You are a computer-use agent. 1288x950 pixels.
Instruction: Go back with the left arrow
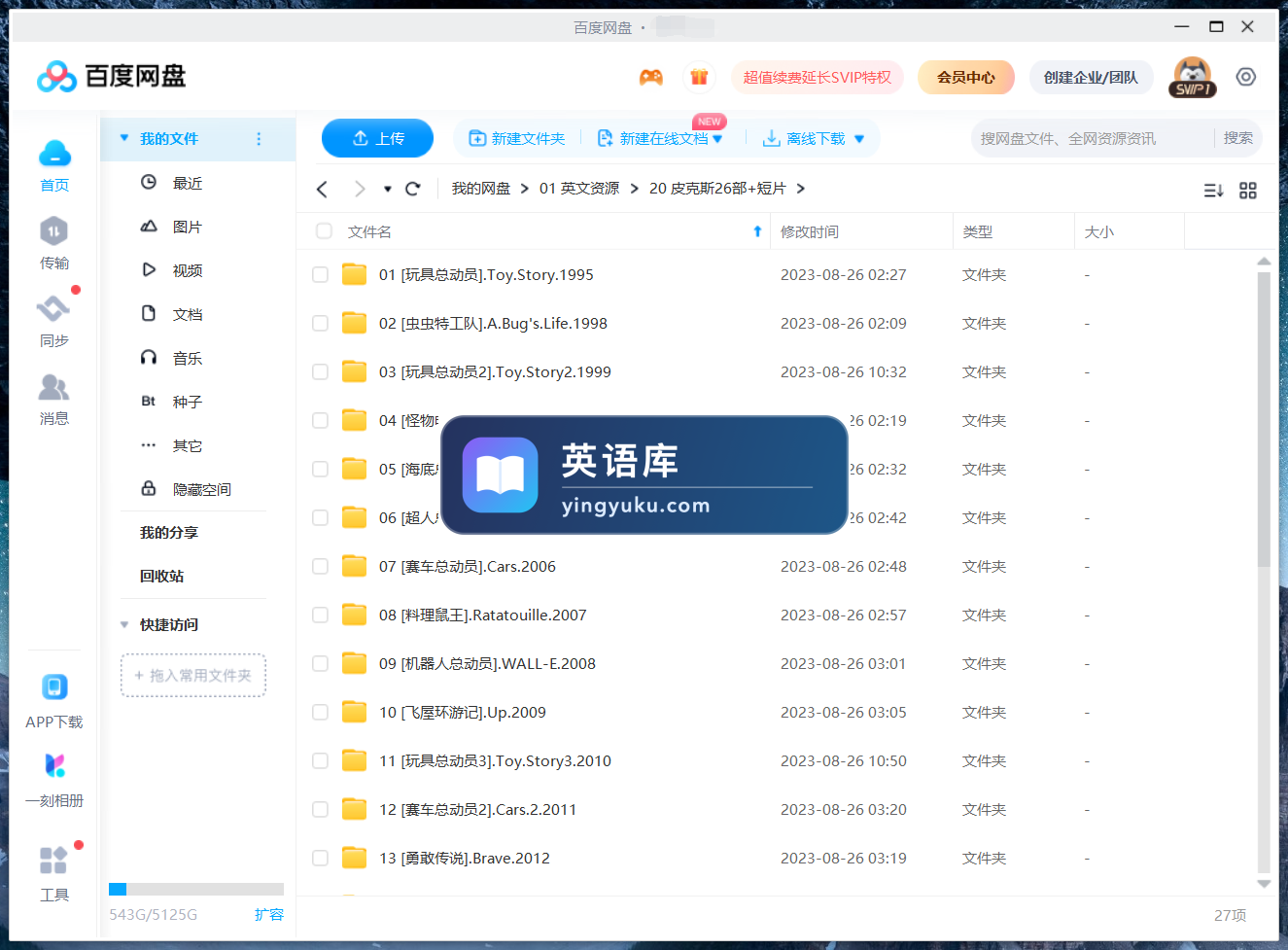(x=323, y=189)
